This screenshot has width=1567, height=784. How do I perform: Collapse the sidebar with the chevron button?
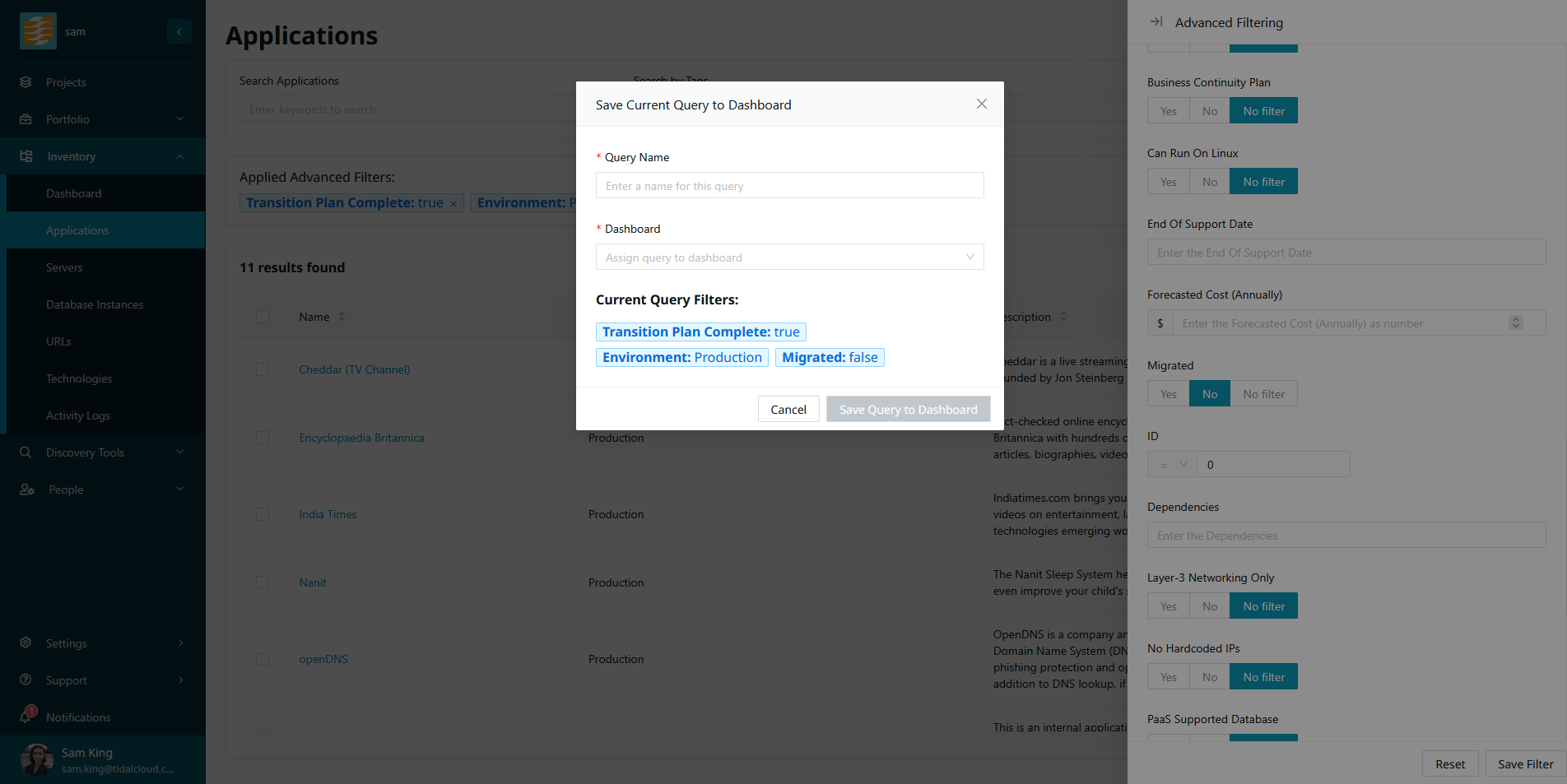[x=179, y=31]
